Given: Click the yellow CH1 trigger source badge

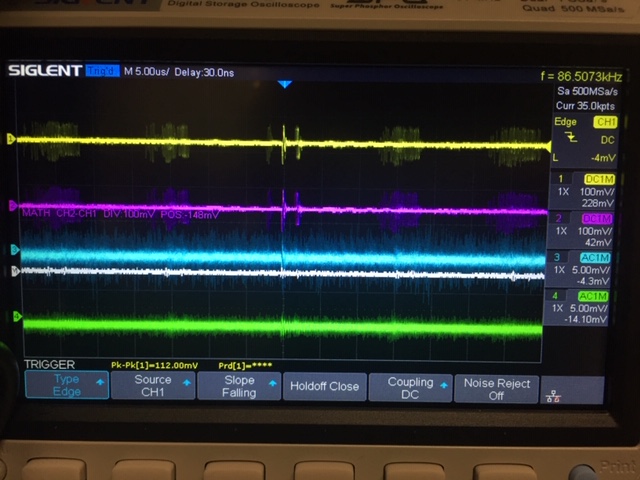Looking at the screenshot, I should pyautogui.click(x=605, y=122).
